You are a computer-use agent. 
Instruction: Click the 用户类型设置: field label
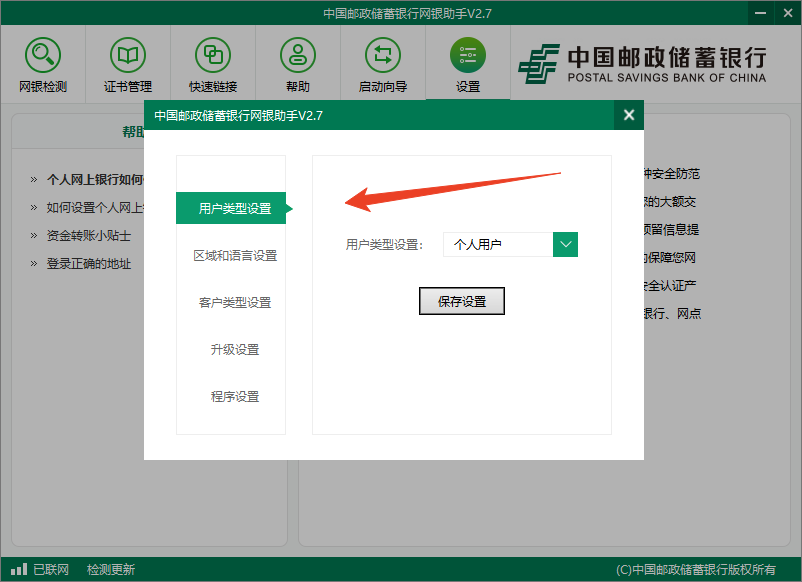click(x=384, y=245)
